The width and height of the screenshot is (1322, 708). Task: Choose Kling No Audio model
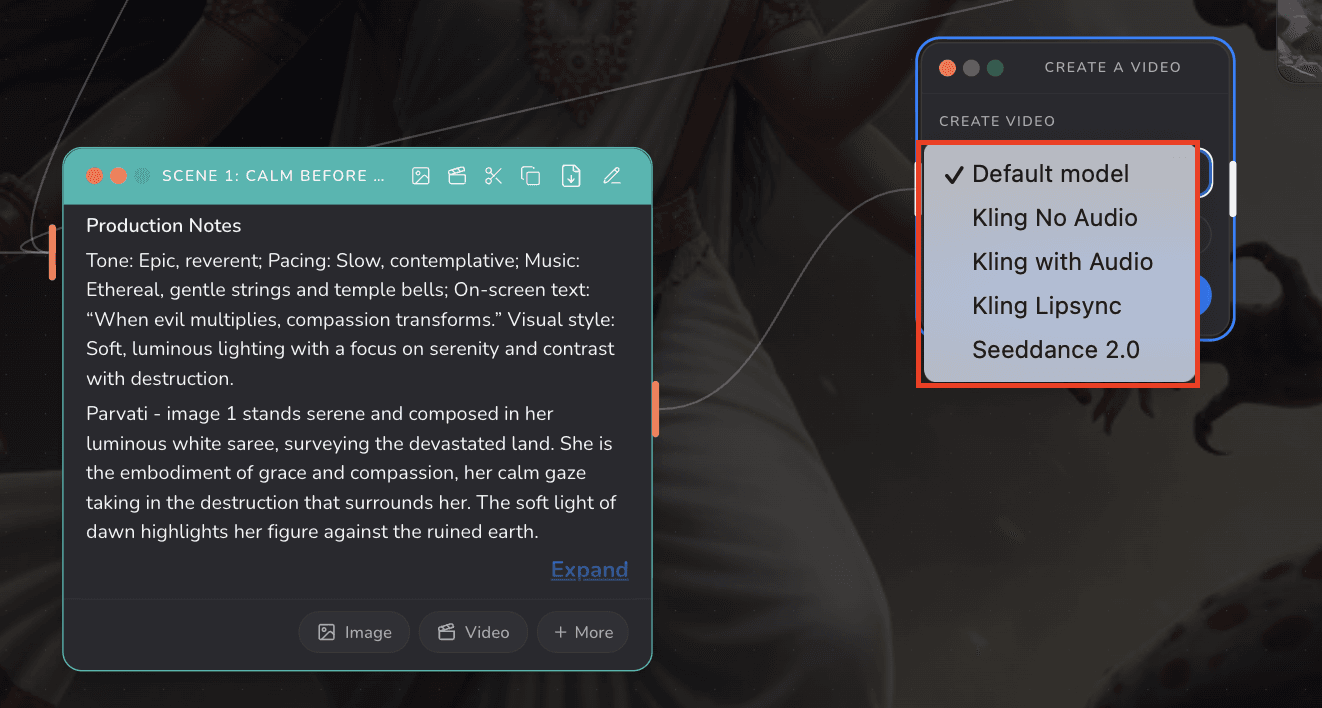(1059, 218)
